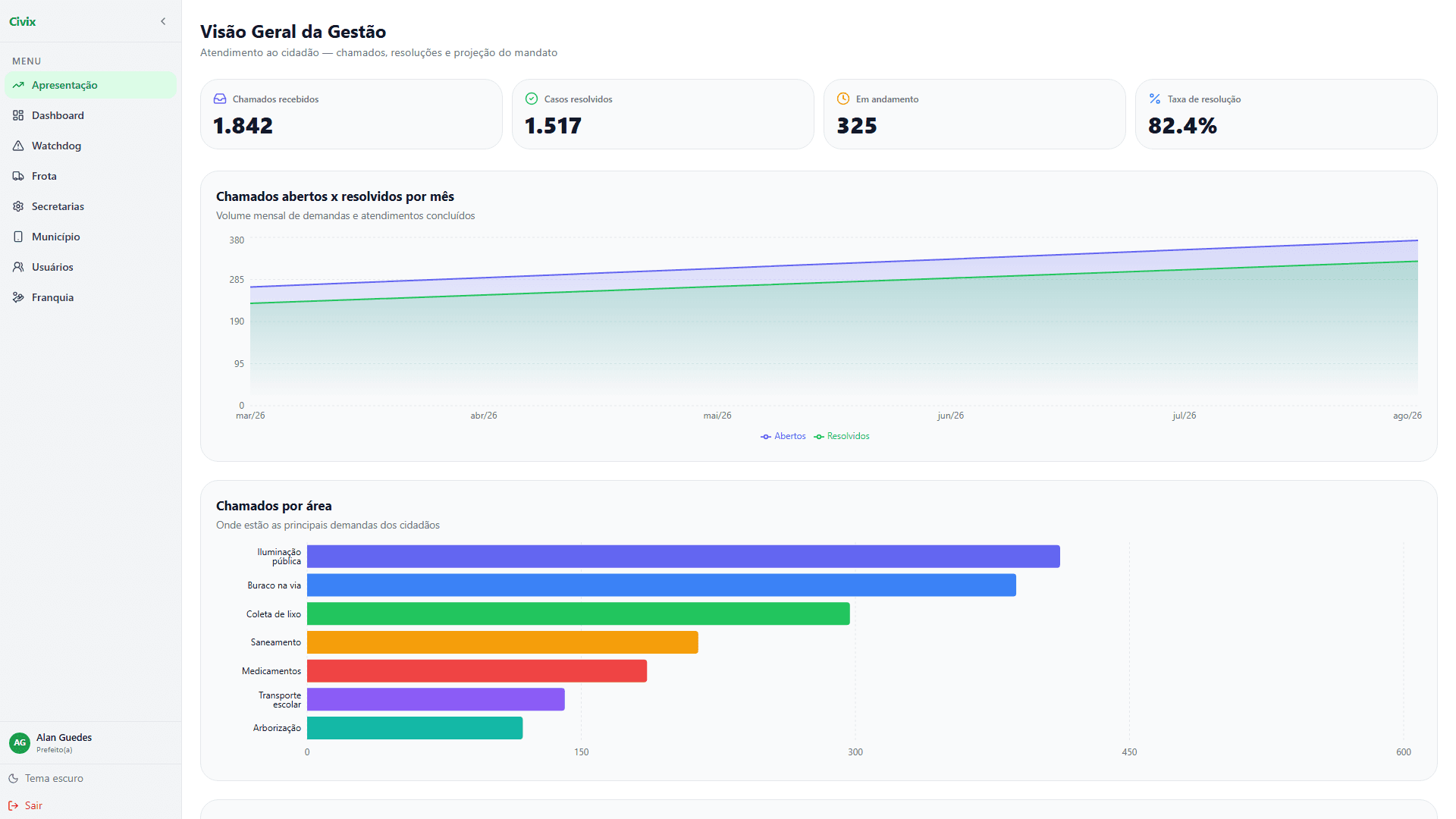The width and height of the screenshot is (1456, 819).
Task: Select Frota in the sidebar
Action: (90, 176)
